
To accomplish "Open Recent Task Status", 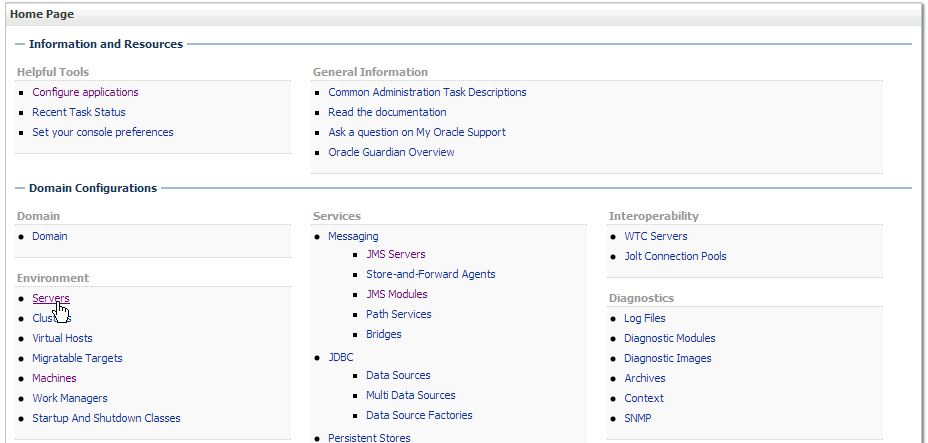I will [79, 112].
